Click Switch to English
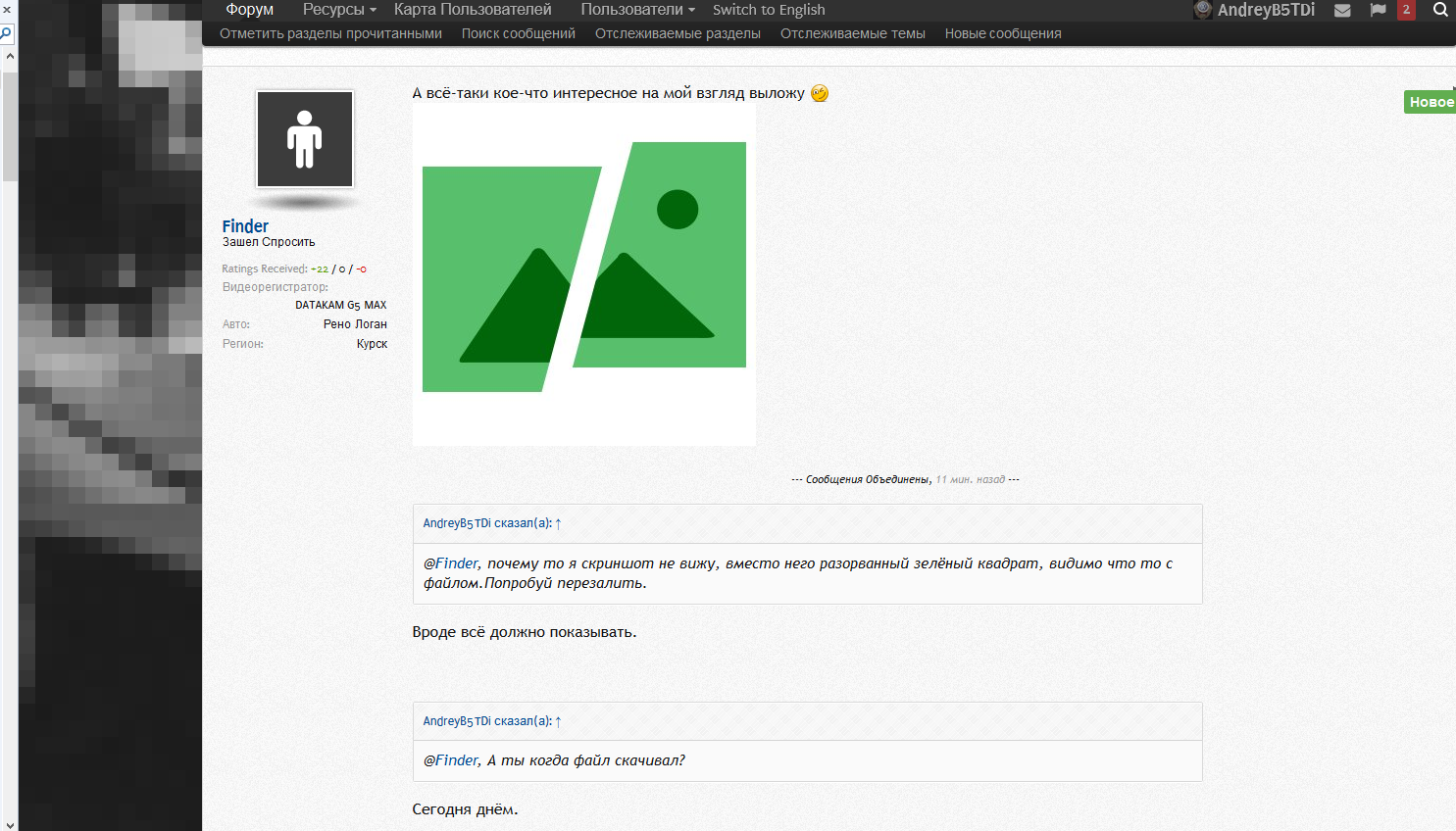Viewport: 1456px width, 831px height. pyautogui.click(x=769, y=10)
